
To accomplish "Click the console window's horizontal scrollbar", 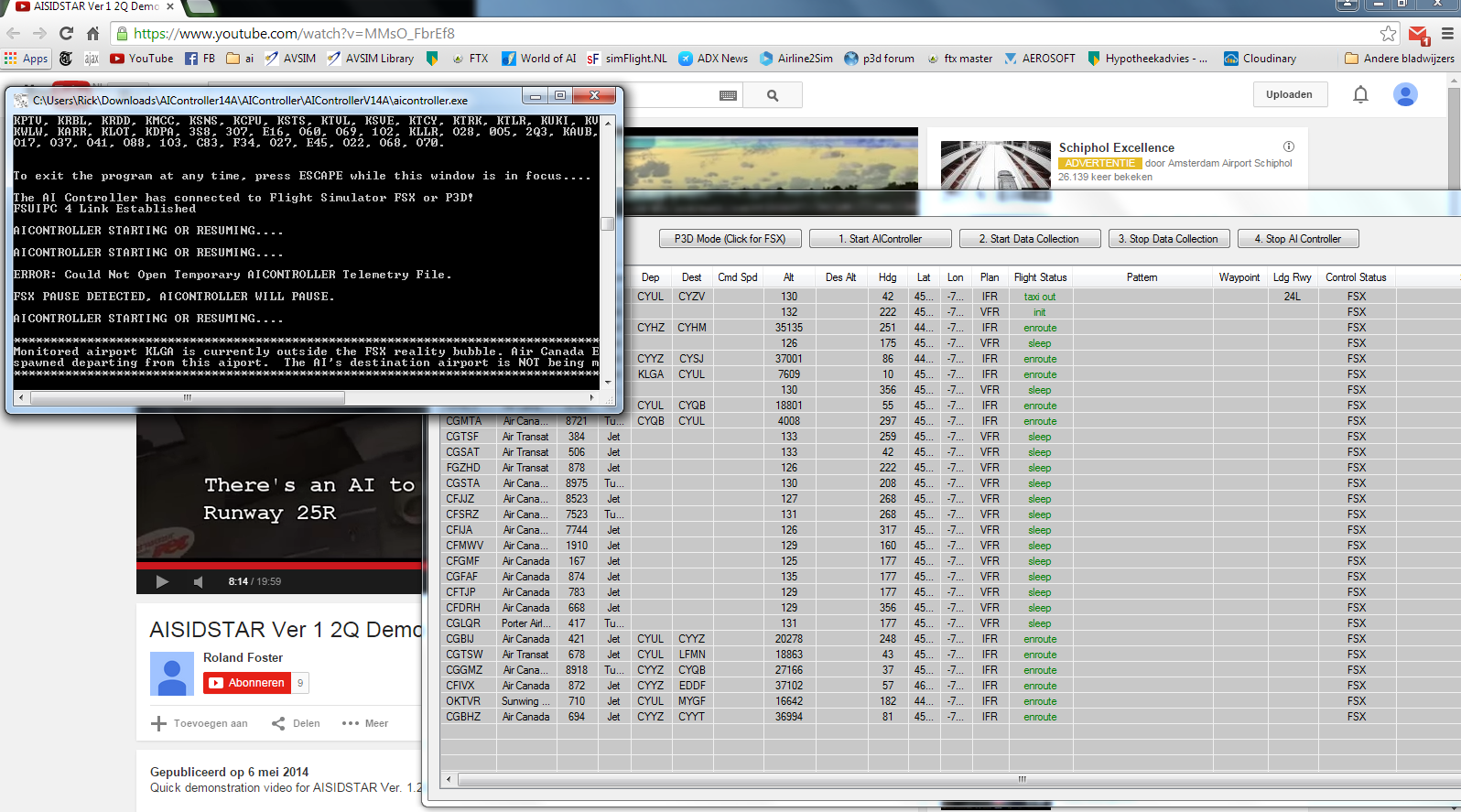I will point(188,397).
